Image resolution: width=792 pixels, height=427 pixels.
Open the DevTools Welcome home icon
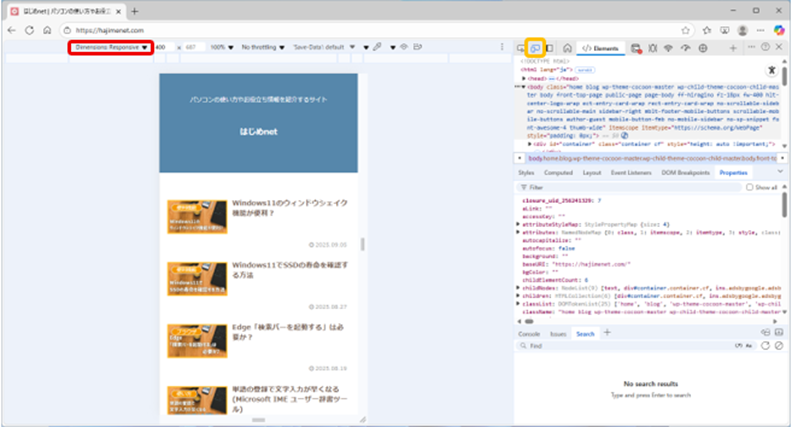point(567,48)
